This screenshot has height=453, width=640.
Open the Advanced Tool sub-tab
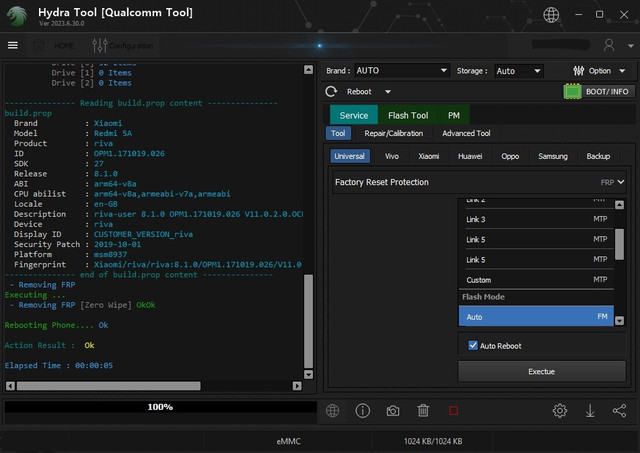466,133
